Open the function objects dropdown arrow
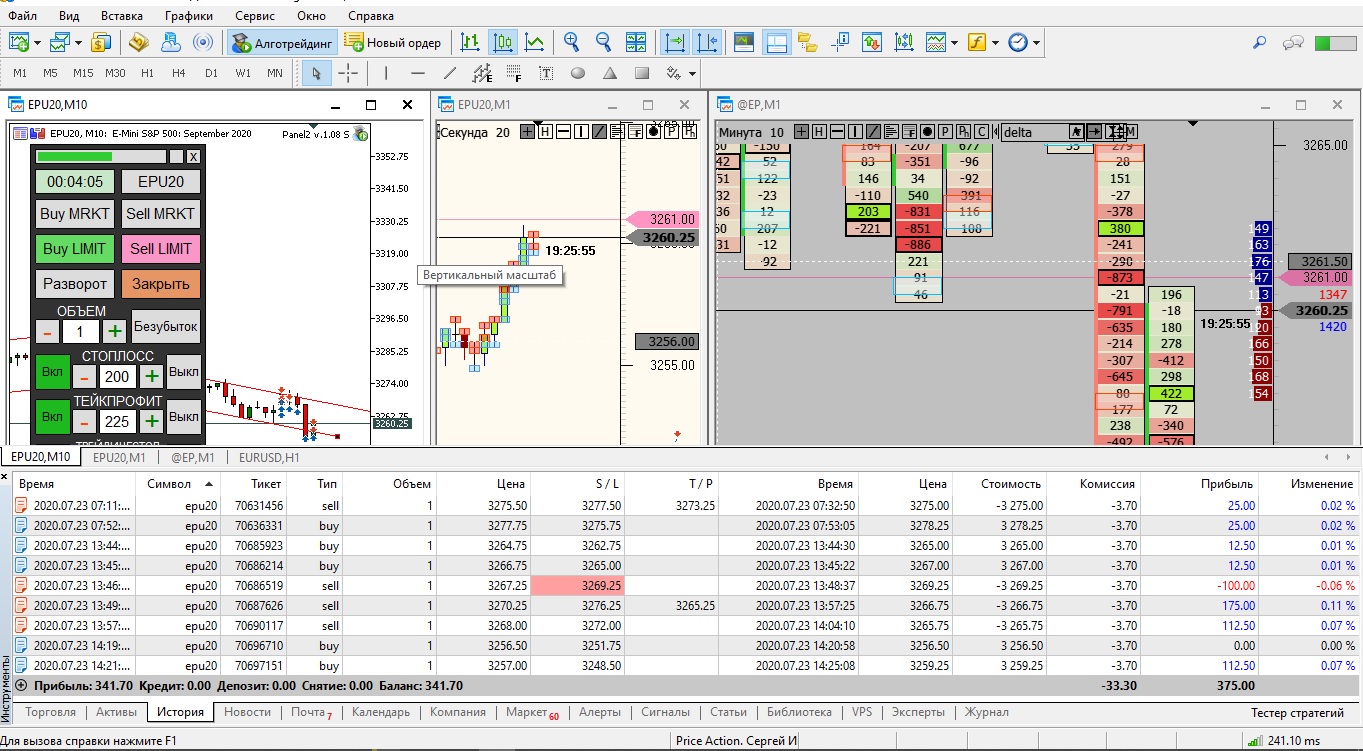The height and width of the screenshot is (751, 1363). point(994,43)
